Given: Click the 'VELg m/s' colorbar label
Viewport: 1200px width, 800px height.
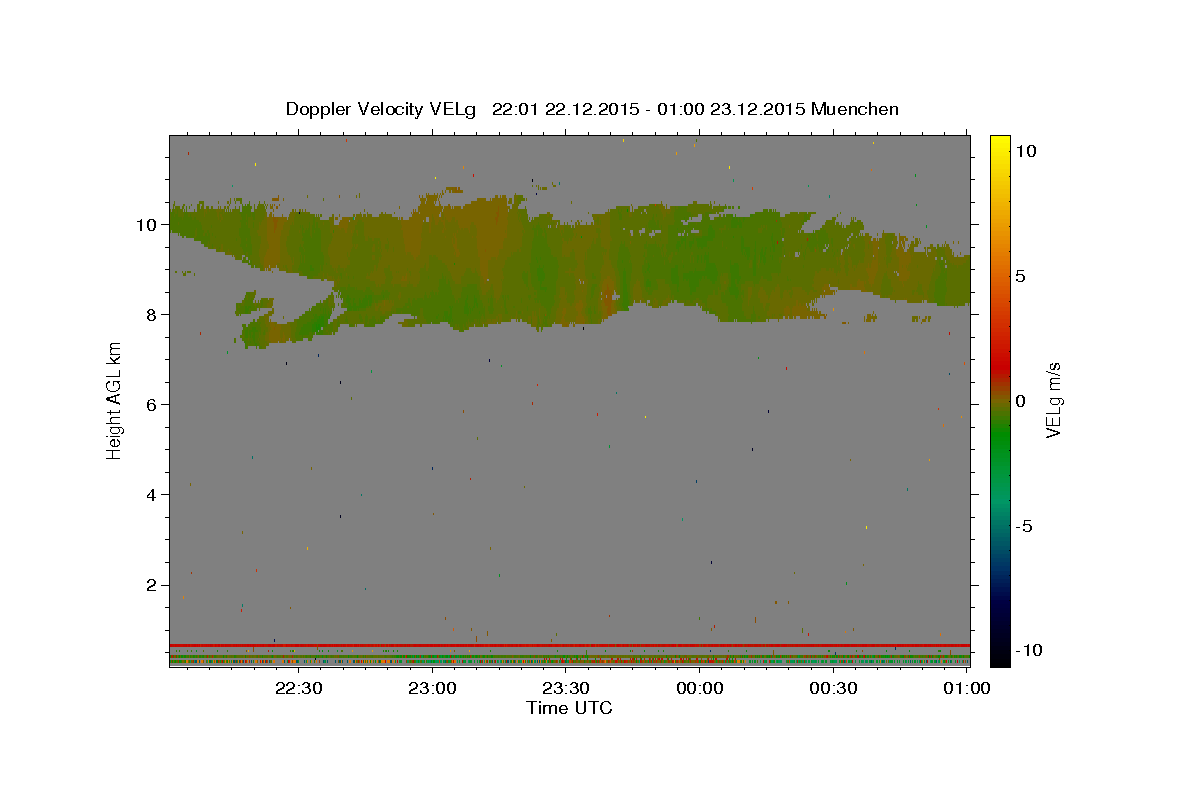Looking at the screenshot, I should [1053, 401].
